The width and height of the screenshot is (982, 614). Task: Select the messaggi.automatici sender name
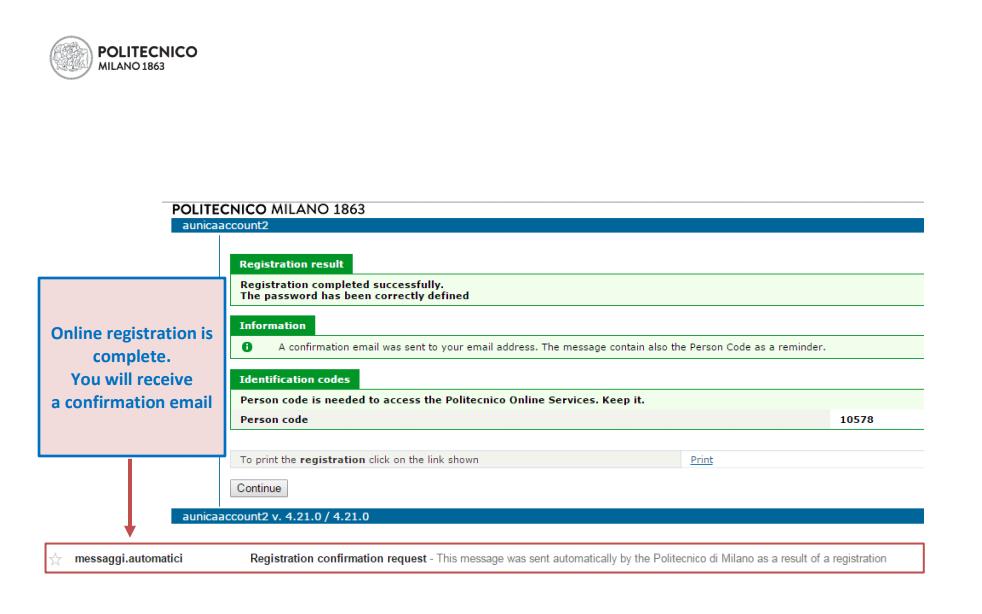pos(128,558)
